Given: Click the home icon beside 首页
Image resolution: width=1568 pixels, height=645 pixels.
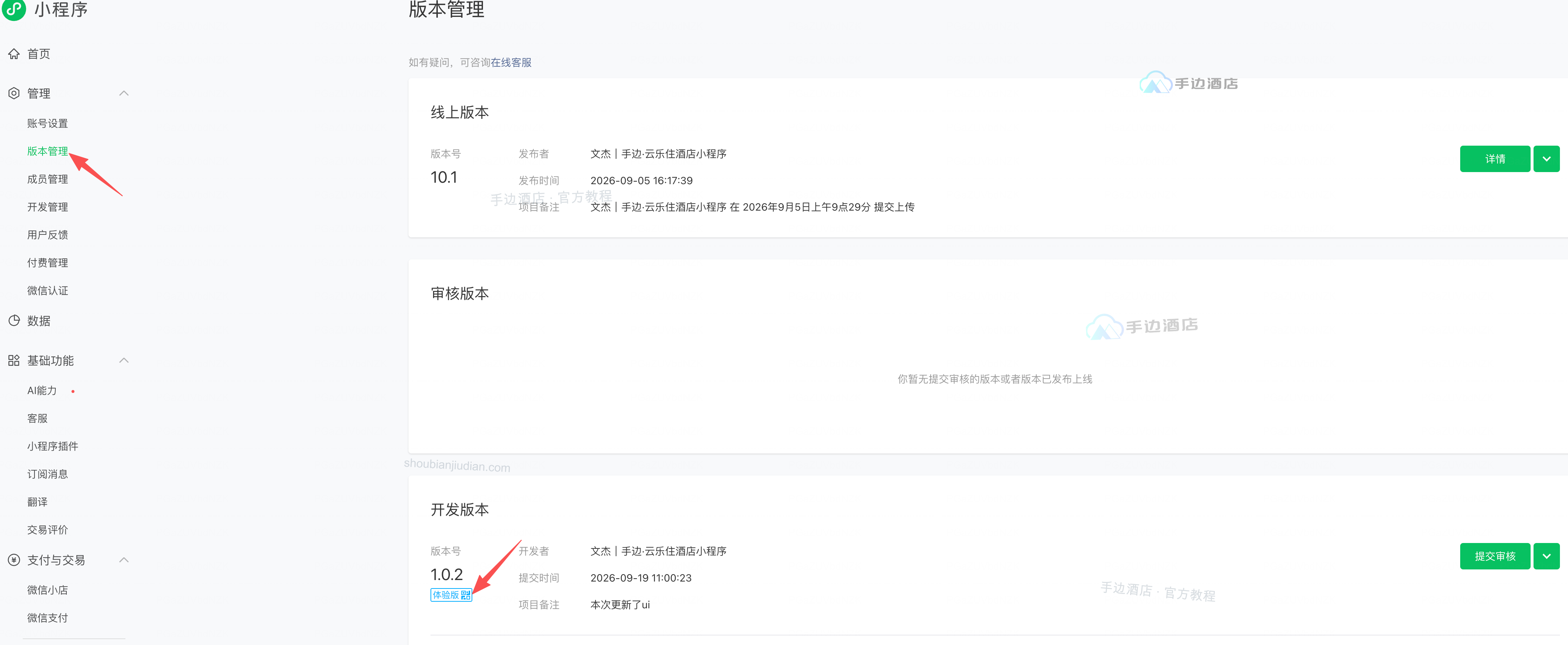Looking at the screenshot, I should (14, 54).
